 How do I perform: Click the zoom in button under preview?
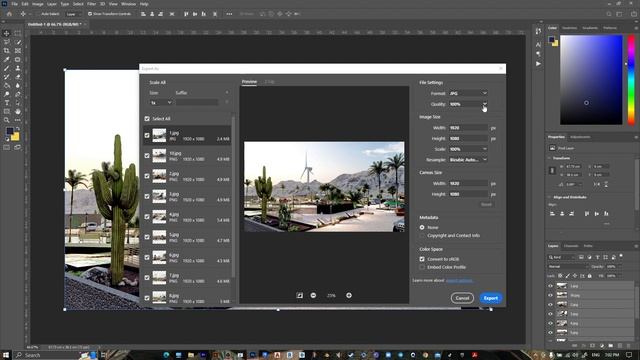click(x=349, y=295)
